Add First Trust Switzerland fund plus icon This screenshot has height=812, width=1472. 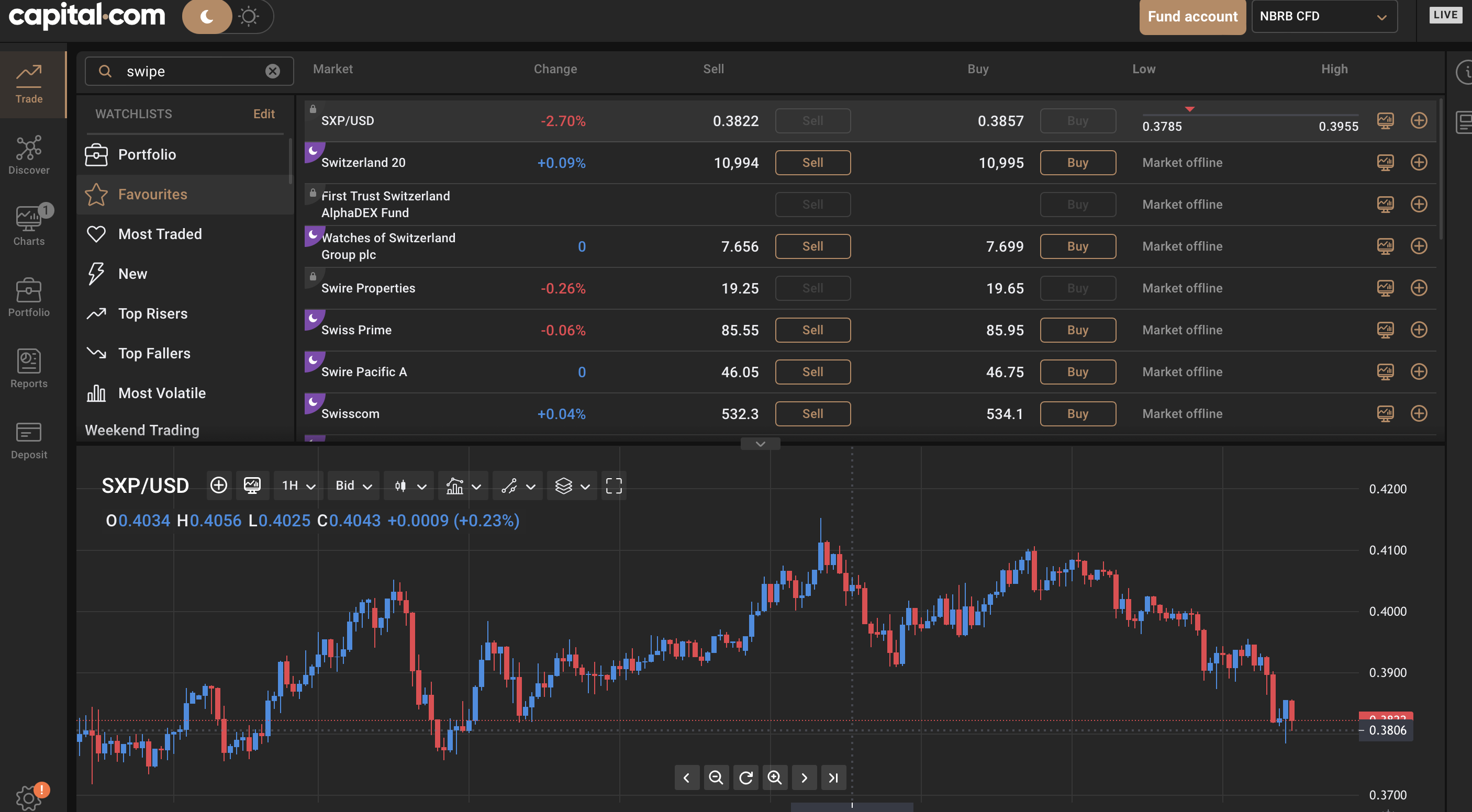(x=1418, y=205)
